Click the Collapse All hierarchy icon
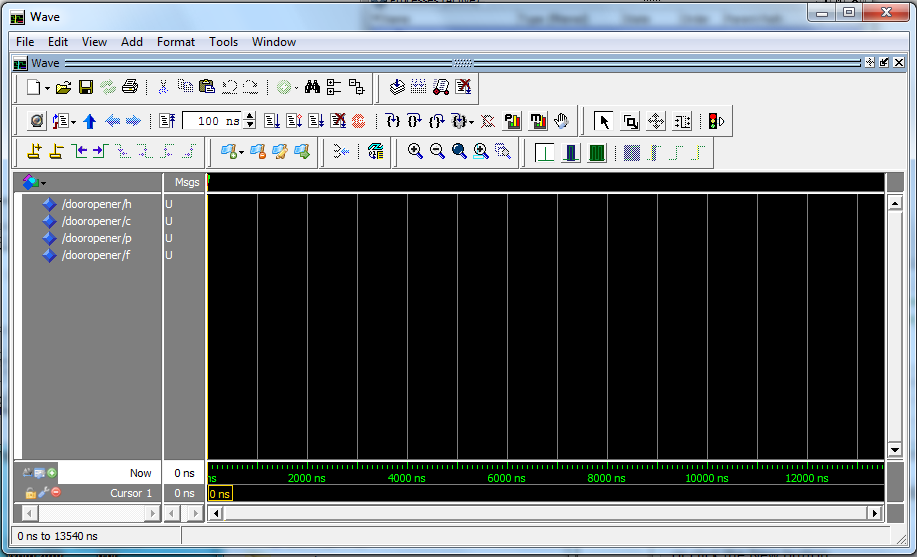 coord(356,87)
